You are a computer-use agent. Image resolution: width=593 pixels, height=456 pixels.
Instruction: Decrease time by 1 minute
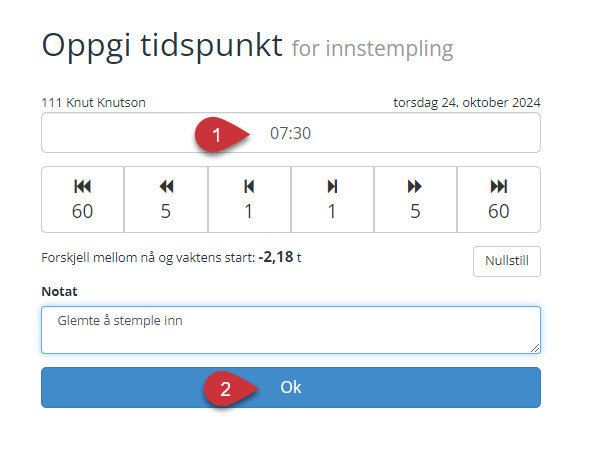249,199
